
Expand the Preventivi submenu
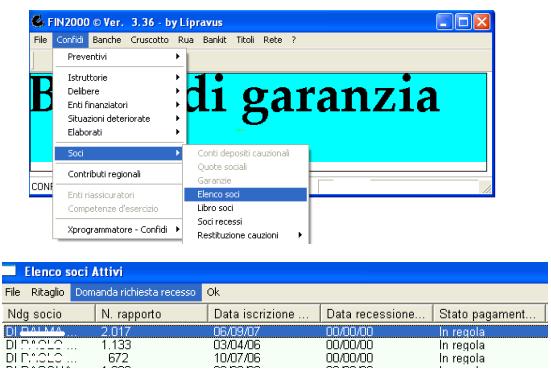point(118,57)
